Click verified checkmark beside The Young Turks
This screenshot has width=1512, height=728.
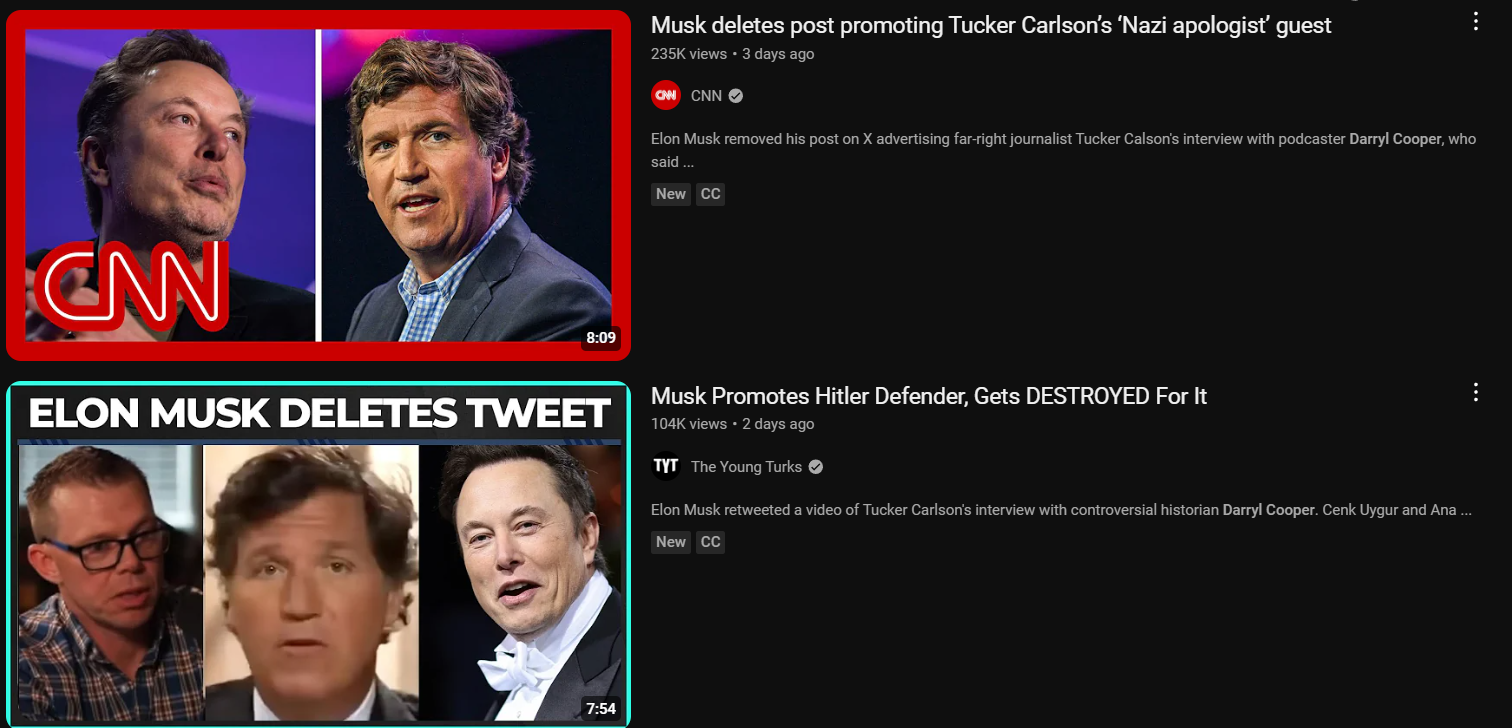tap(816, 467)
